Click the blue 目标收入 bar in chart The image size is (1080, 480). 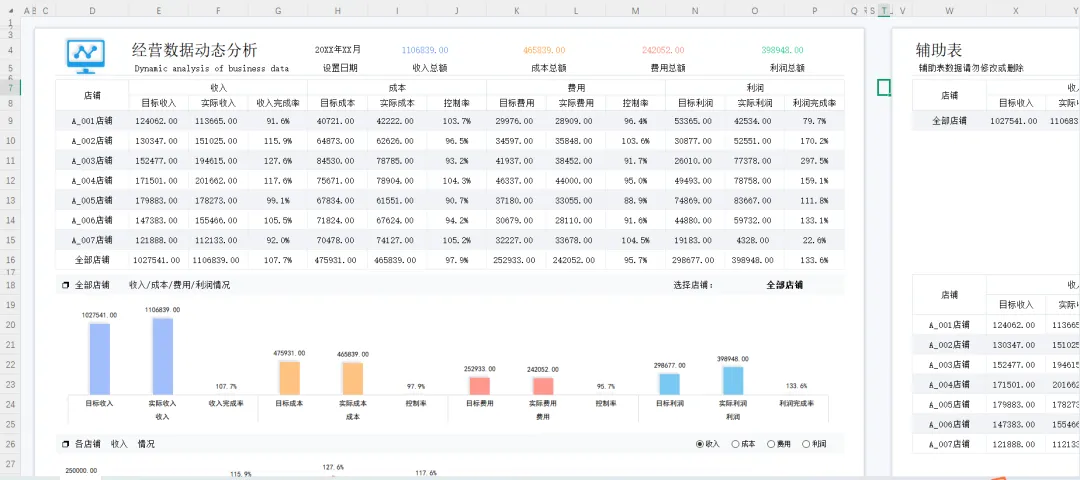(x=100, y=359)
